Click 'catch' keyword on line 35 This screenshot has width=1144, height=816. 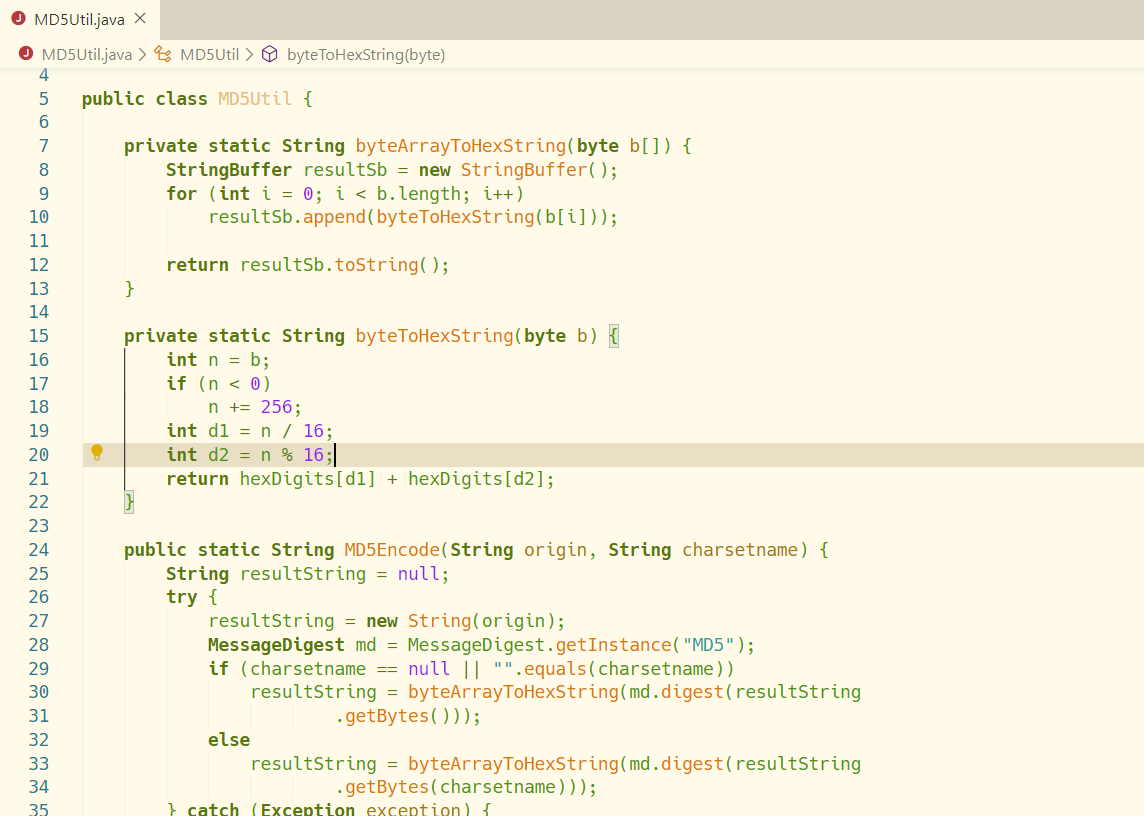213,809
